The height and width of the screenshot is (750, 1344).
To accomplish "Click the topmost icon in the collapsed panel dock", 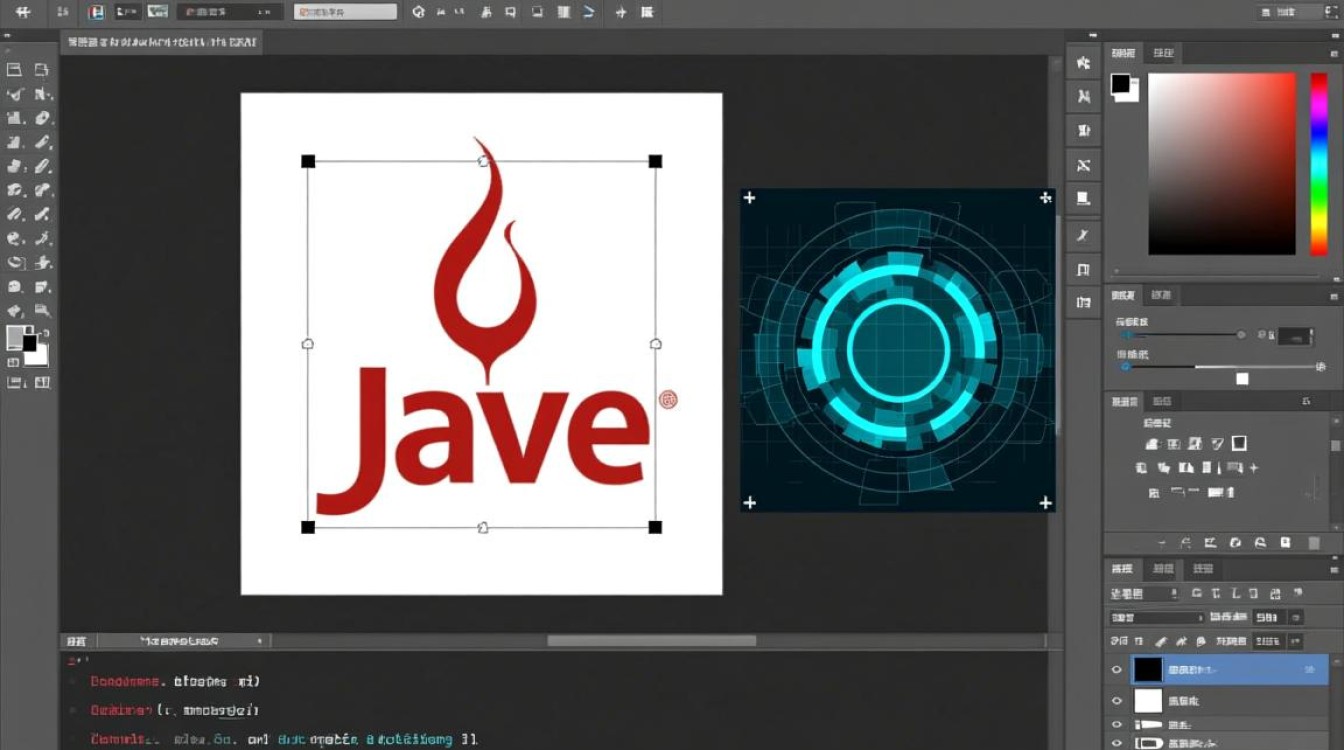I will click(1083, 63).
